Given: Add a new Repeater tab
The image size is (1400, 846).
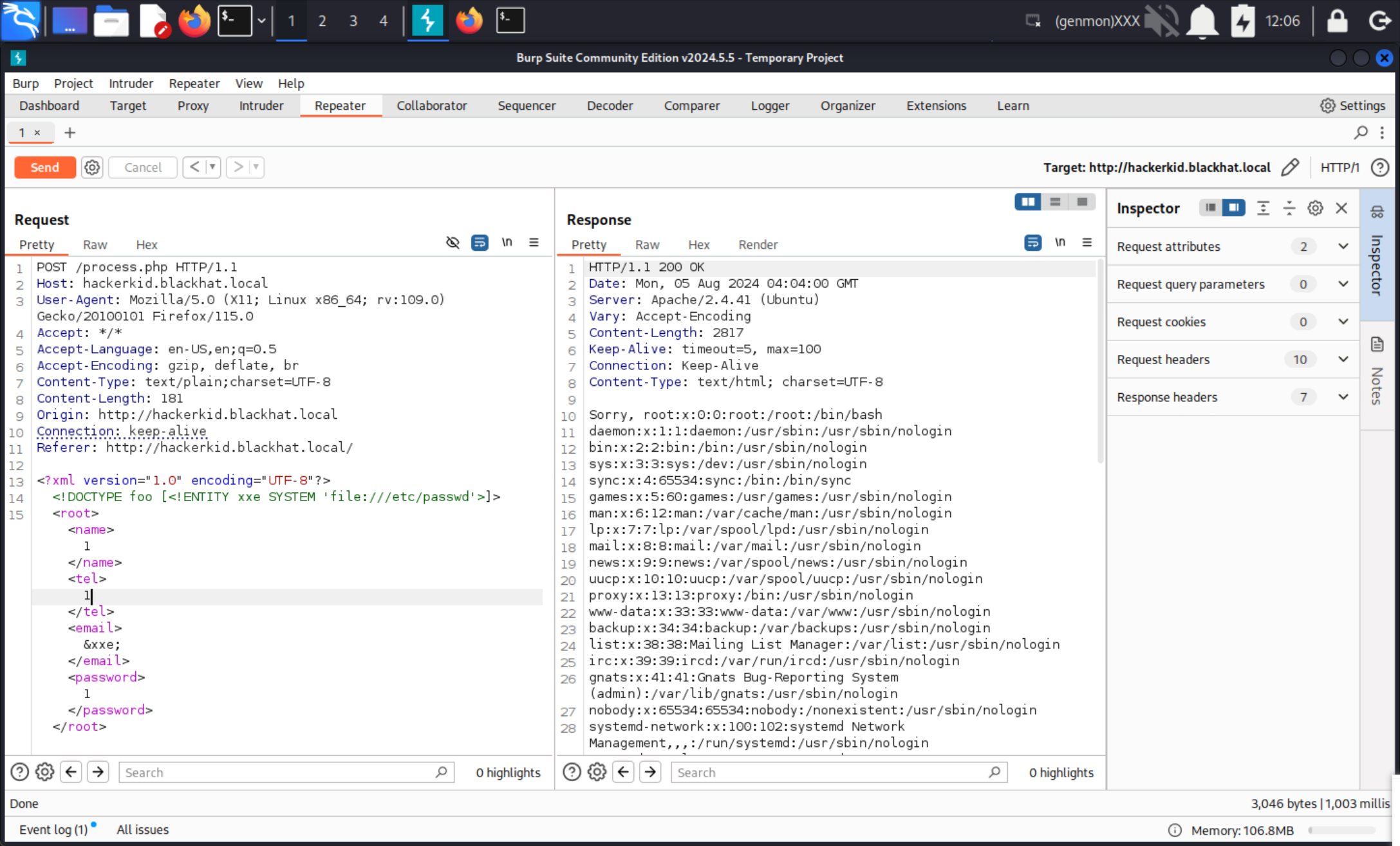Looking at the screenshot, I should [70, 133].
